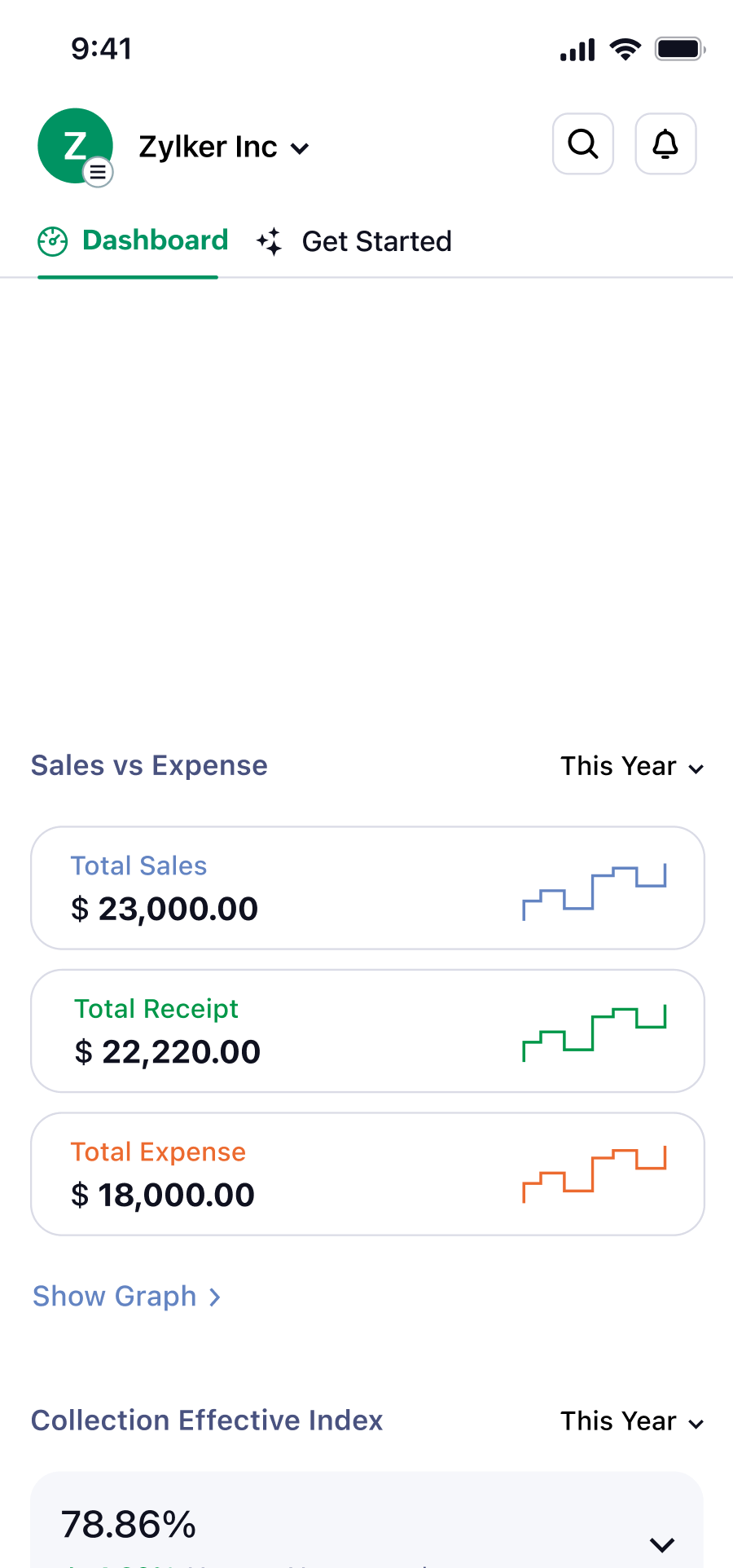Viewport: 733px width, 1568px height.
Task: Open Collection Effective Index This Year dropdown
Action: point(631,1421)
